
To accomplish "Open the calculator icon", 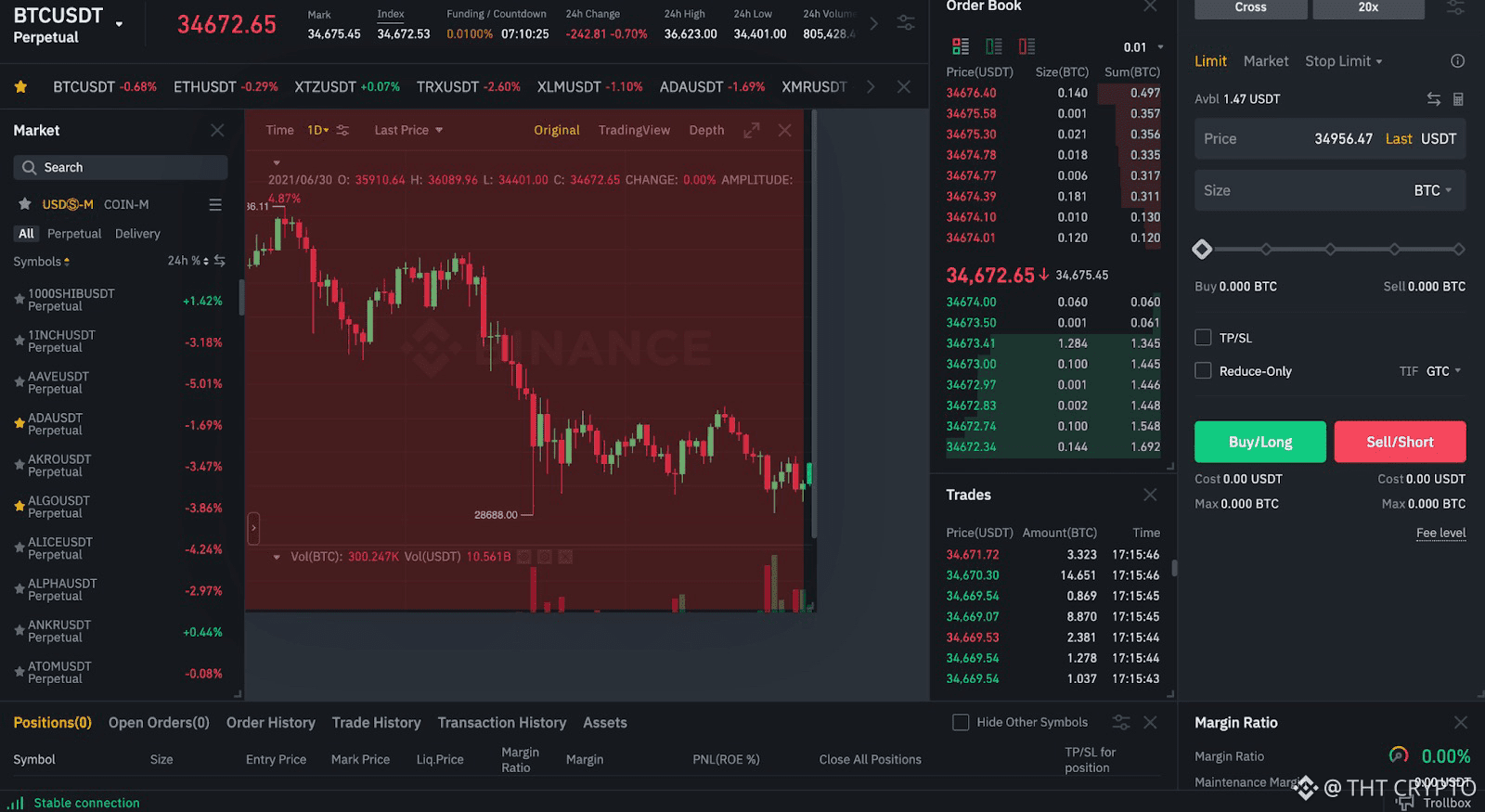I will (x=1458, y=98).
